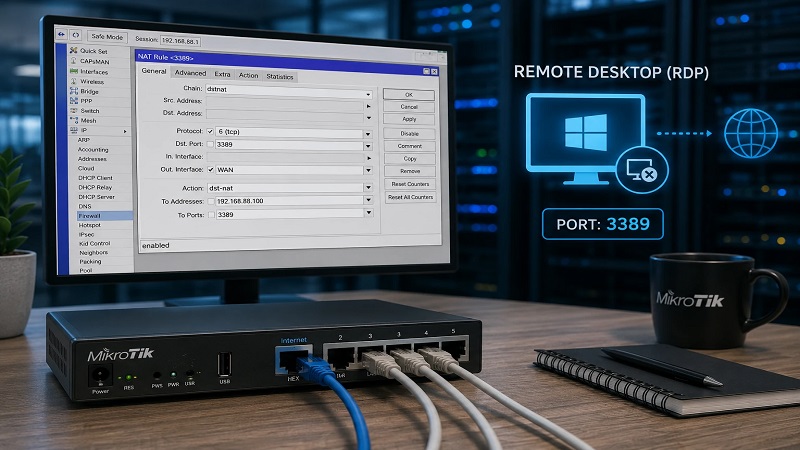Switch to the Advanced tab
This screenshot has width=800, height=450.
[190, 73]
